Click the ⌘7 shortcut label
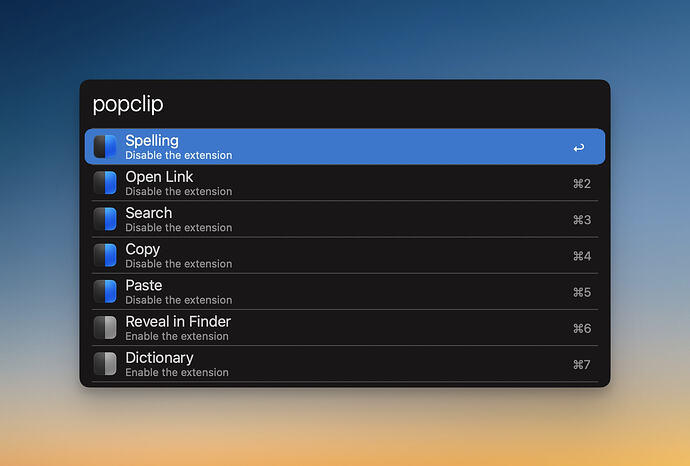The width and height of the screenshot is (690, 466). click(x=582, y=365)
